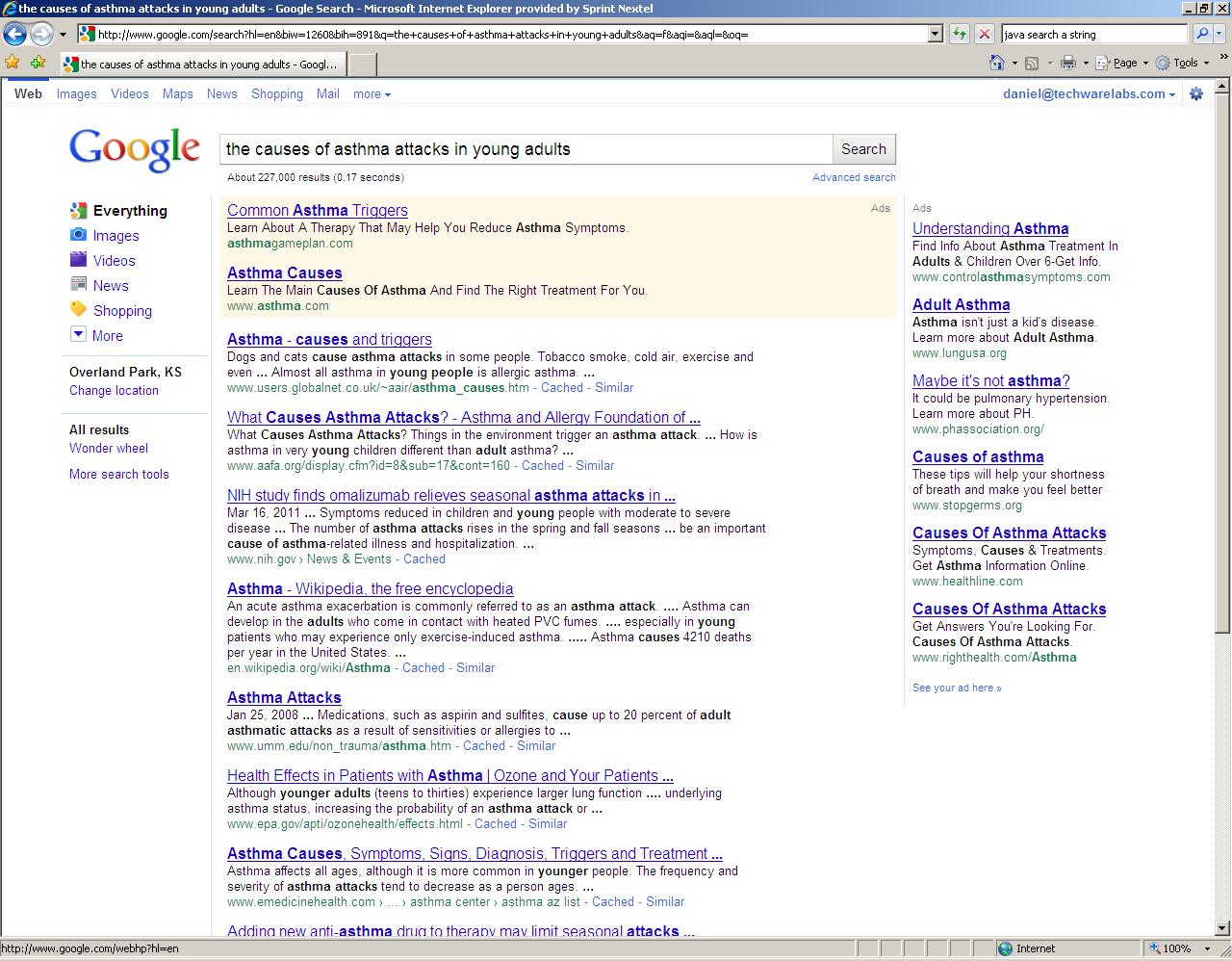Open the 'Common Asthma Triggers' ad
1232x961 pixels.
tap(318, 210)
